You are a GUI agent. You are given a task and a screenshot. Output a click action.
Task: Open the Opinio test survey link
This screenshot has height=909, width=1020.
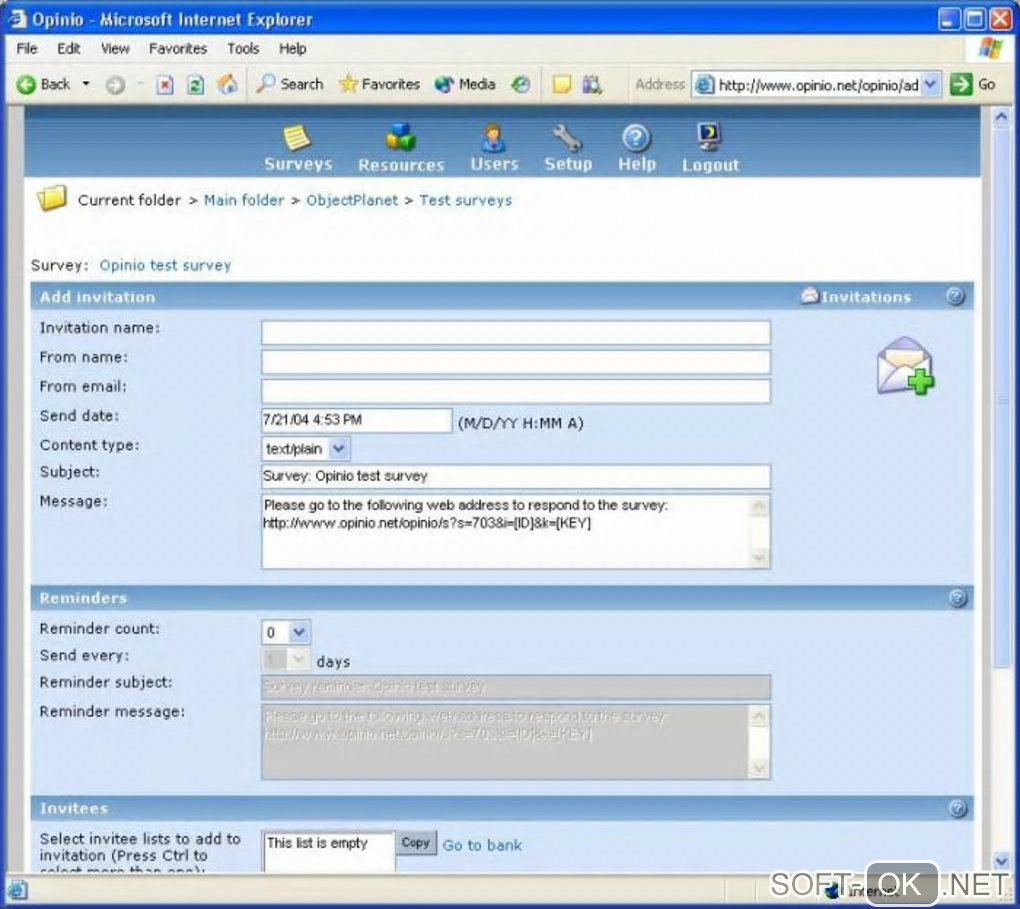(x=165, y=265)
